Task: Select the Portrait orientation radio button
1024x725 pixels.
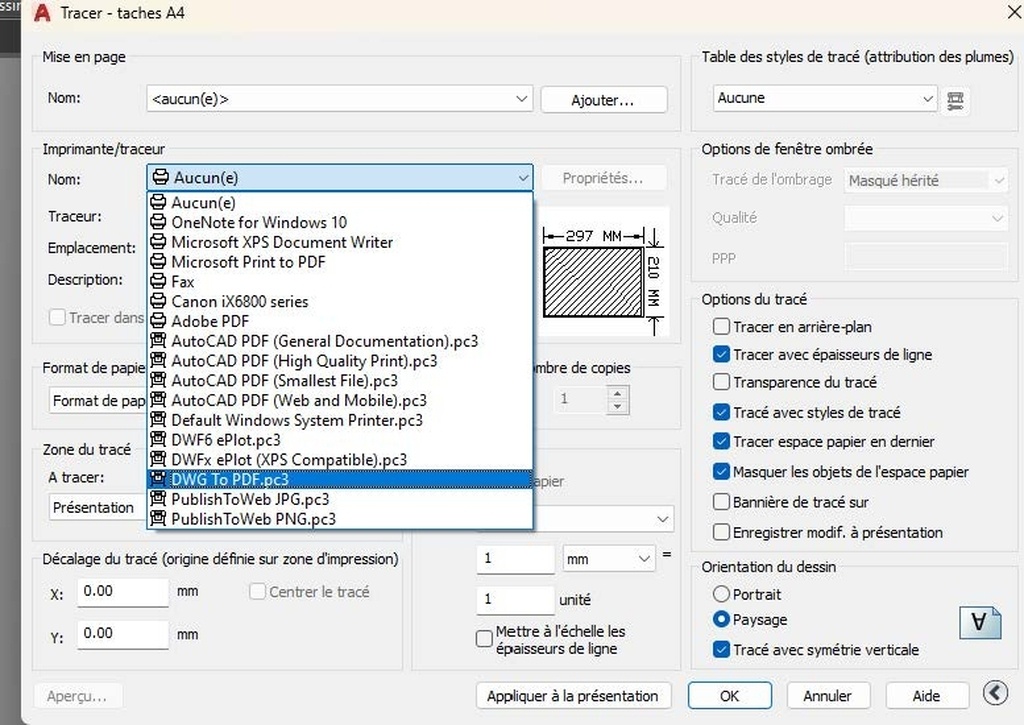Action: (x=721, y=594)
